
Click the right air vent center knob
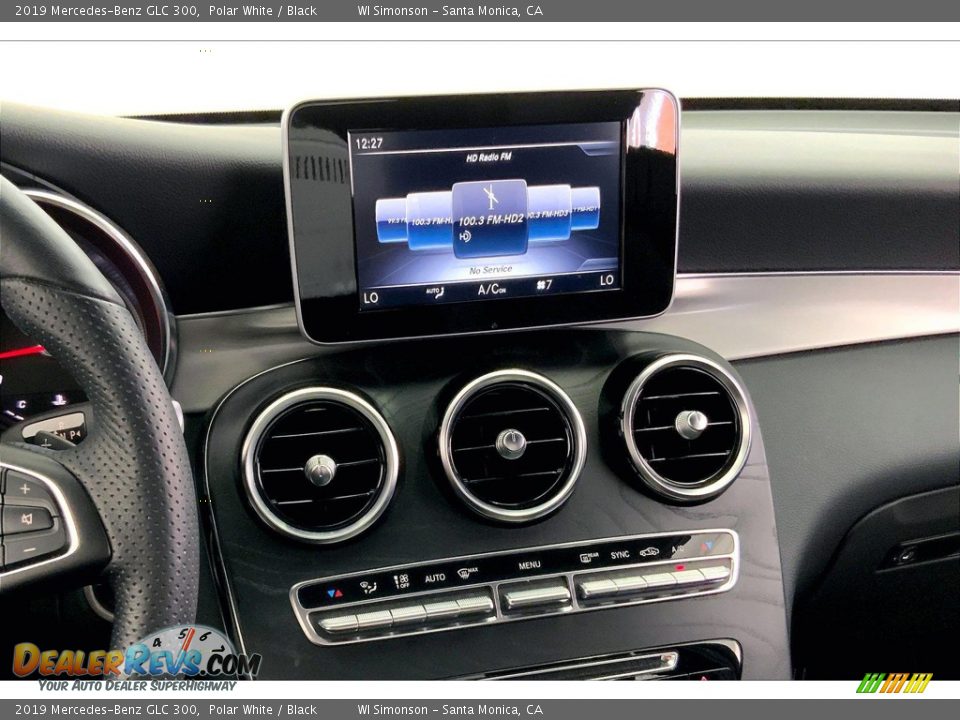[x=691, y=424]
